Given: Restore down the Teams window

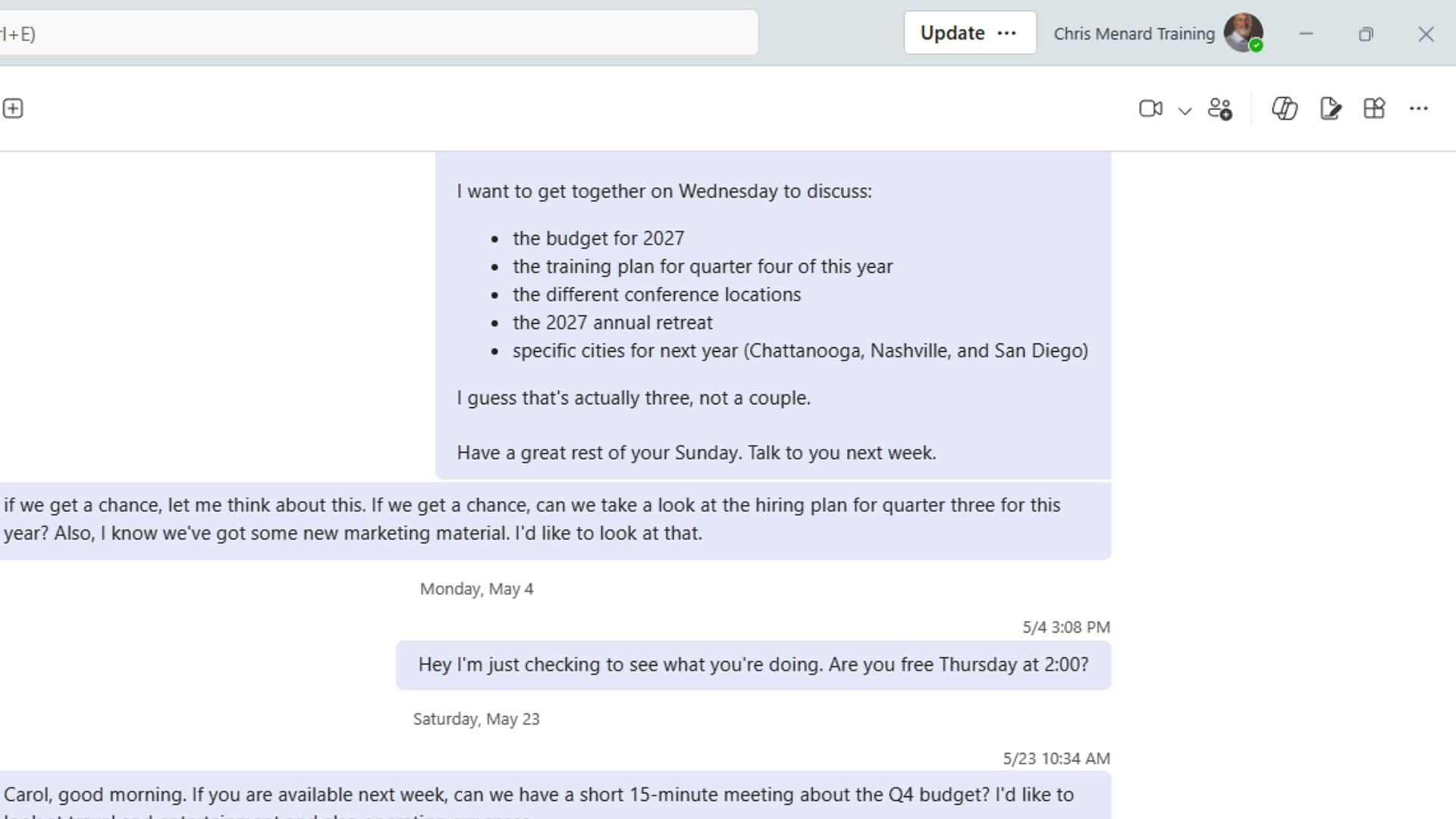Looking at the screenshot, I should pos(1366,34).
